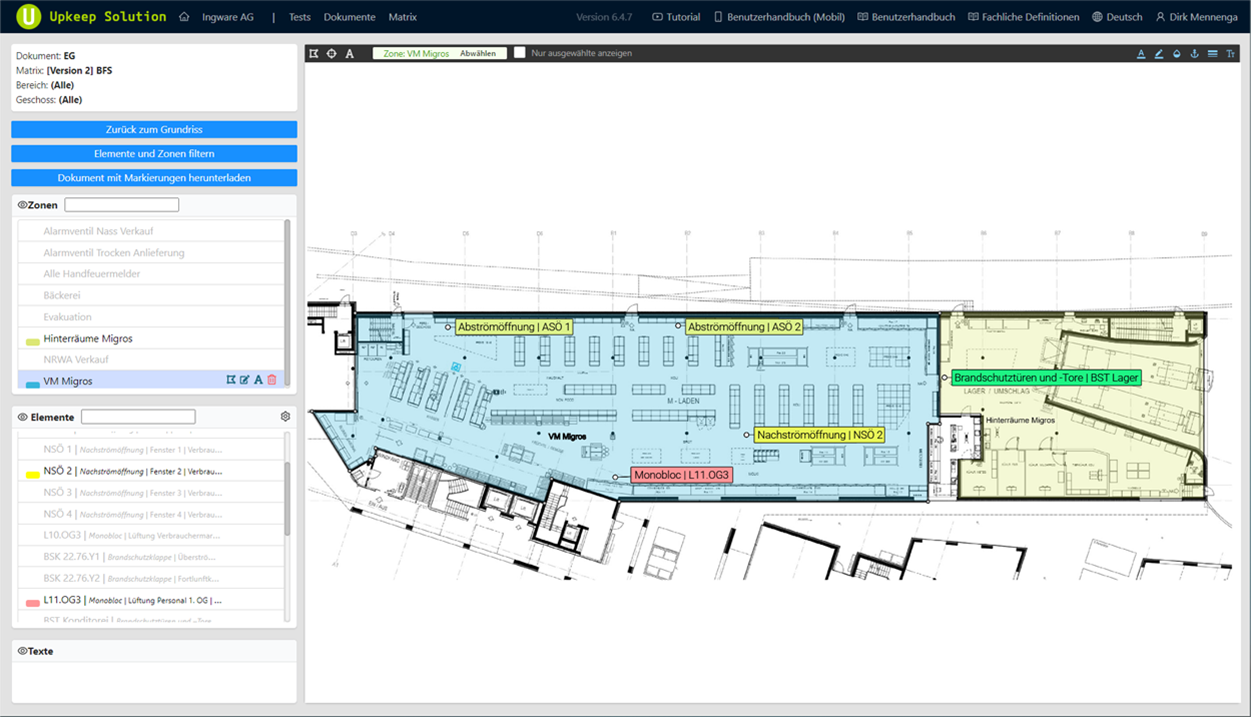Select the crosshair element placement tool
Image resolution: width=1251 pixels, height=717 pixels.
(332, 53)
